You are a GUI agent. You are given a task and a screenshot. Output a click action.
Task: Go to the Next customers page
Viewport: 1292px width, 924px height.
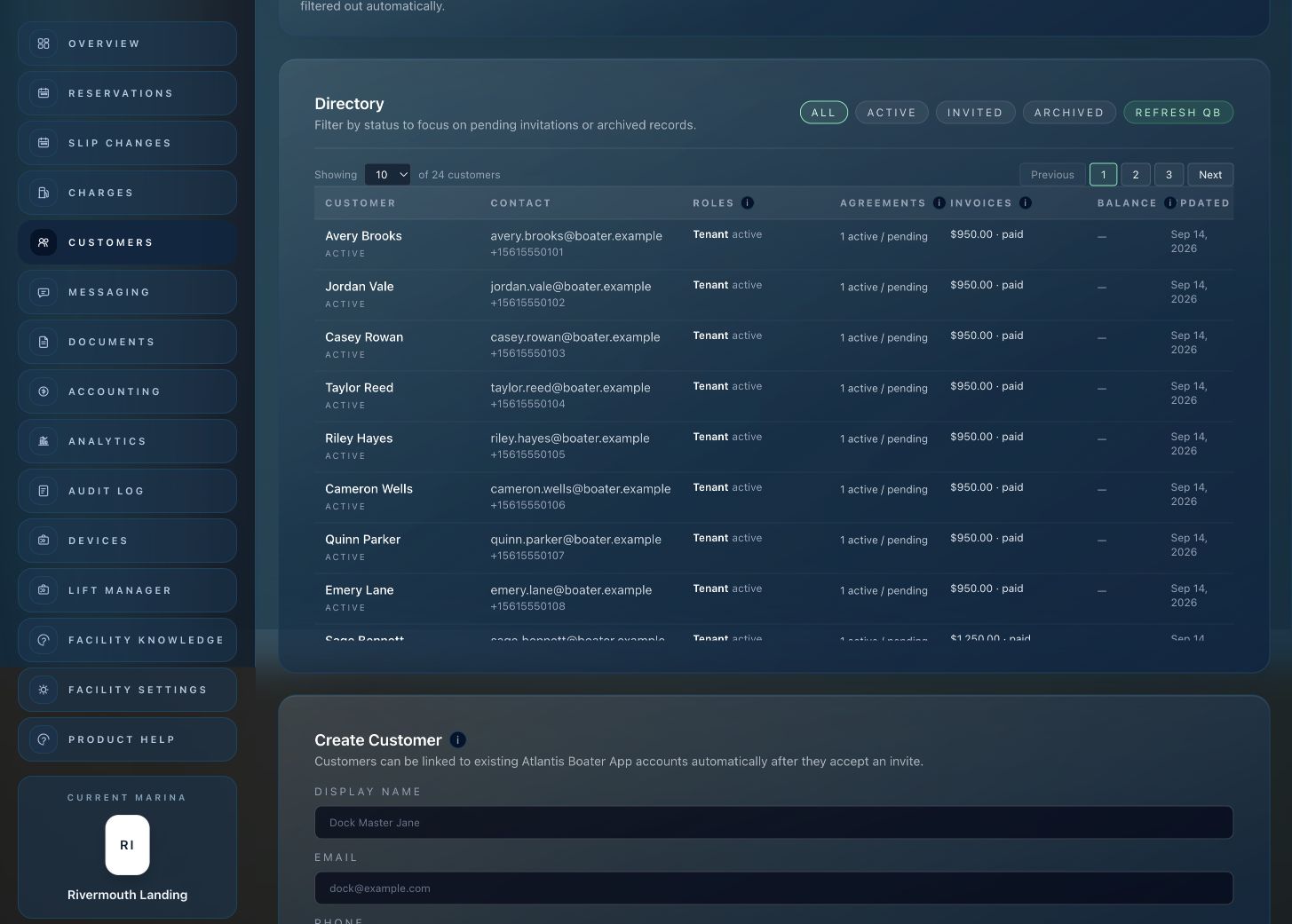tap(1210, 175)
